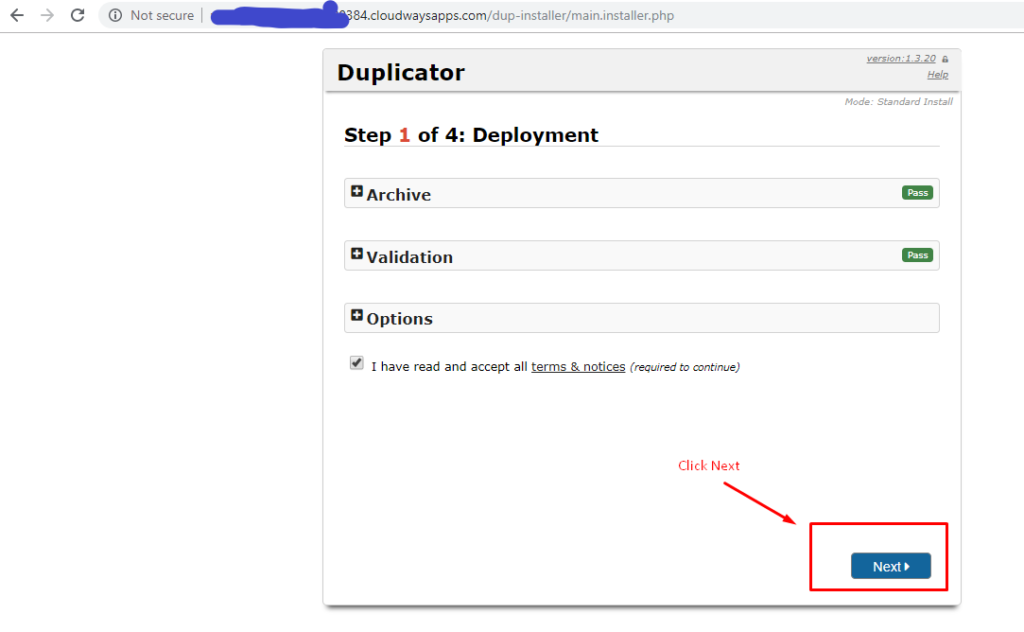Open the Help link

(x=938, y=75)
